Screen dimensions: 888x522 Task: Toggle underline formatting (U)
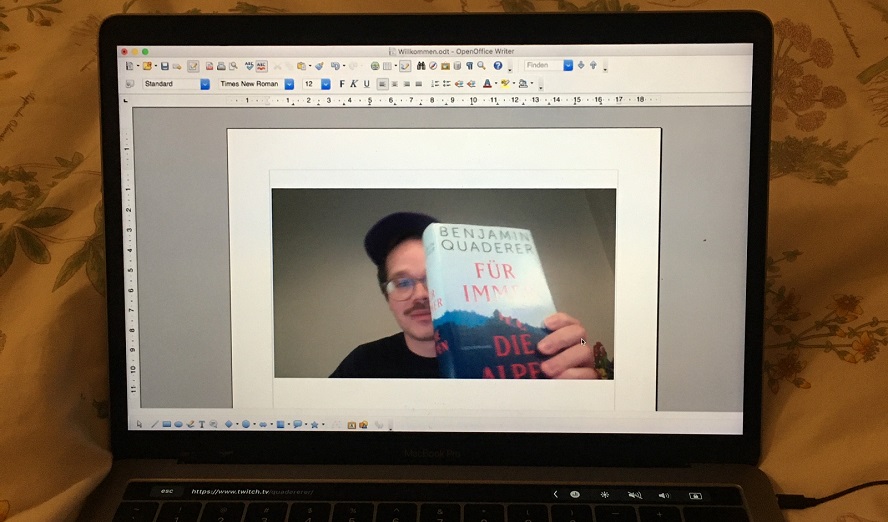coord(366,84)
